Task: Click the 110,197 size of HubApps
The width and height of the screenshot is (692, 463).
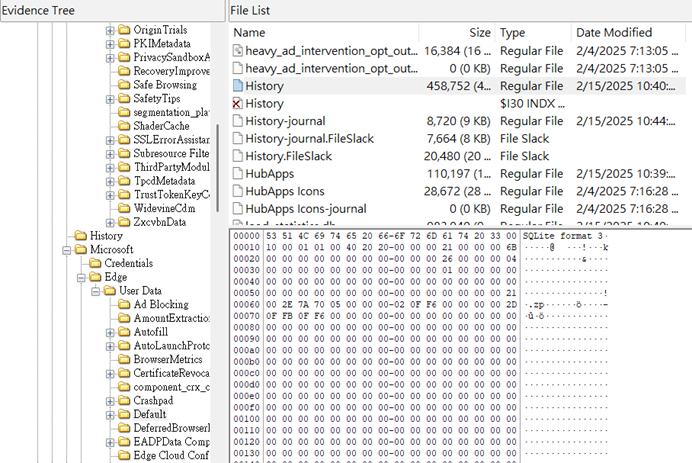Action: point(459,174)
